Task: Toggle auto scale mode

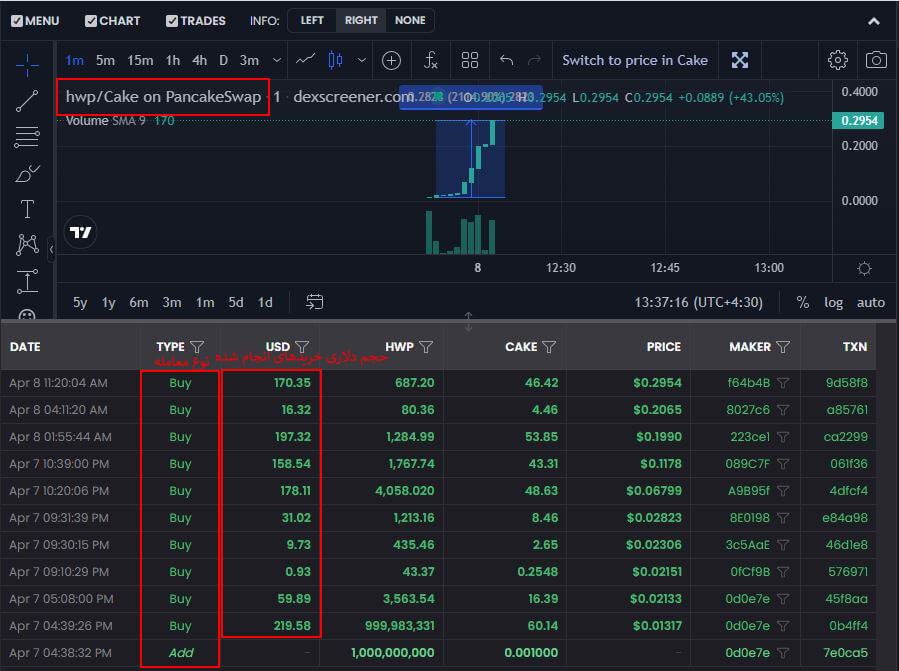Action: pyautogui.click(x=870, y=302)
